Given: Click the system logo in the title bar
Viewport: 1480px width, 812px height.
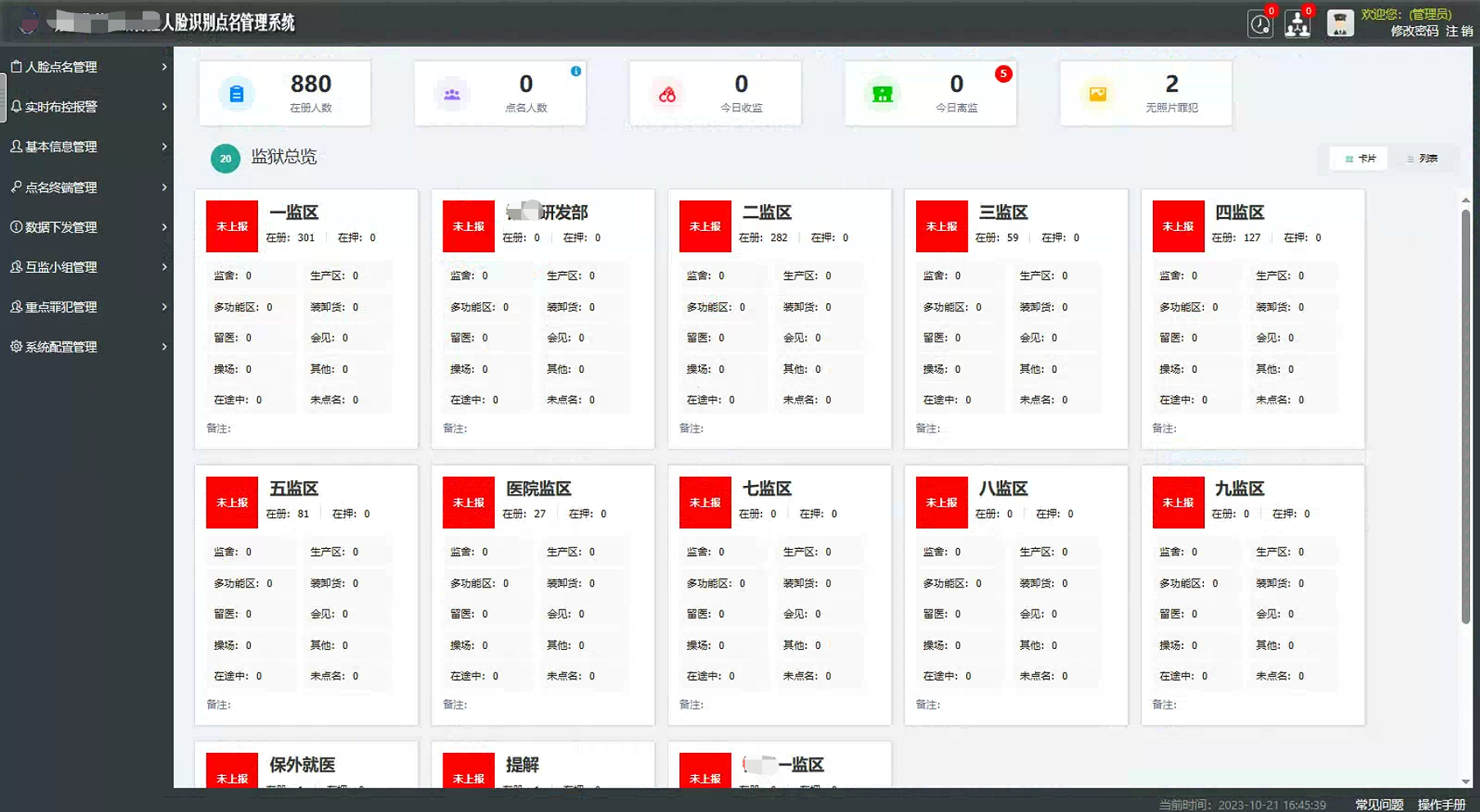Looking at the screenshot, I should pyautogui.click(x=29, y=22).
